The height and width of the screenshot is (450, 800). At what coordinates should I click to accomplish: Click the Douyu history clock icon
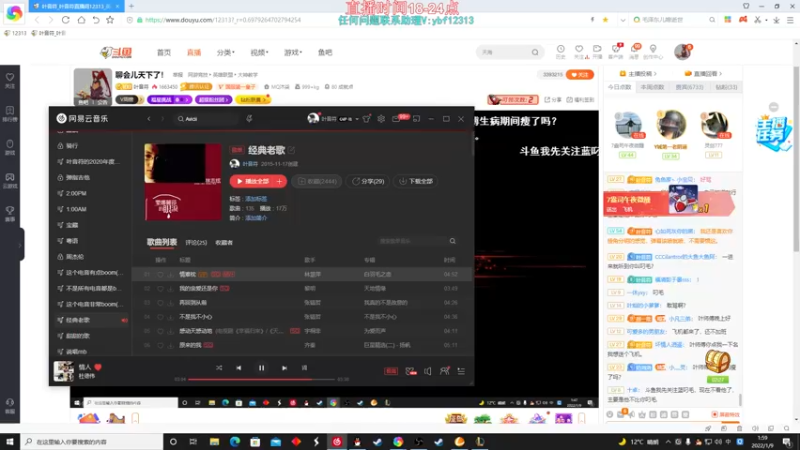560,49
